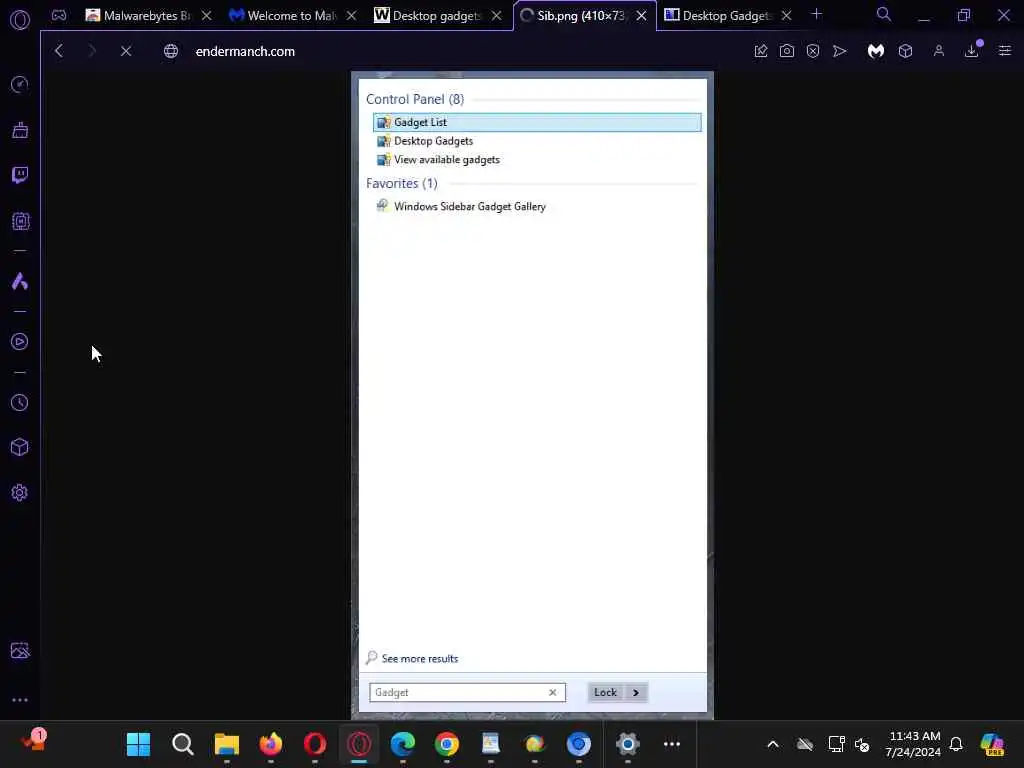Open the downloads icon
1024x768 pixels.
972,51
